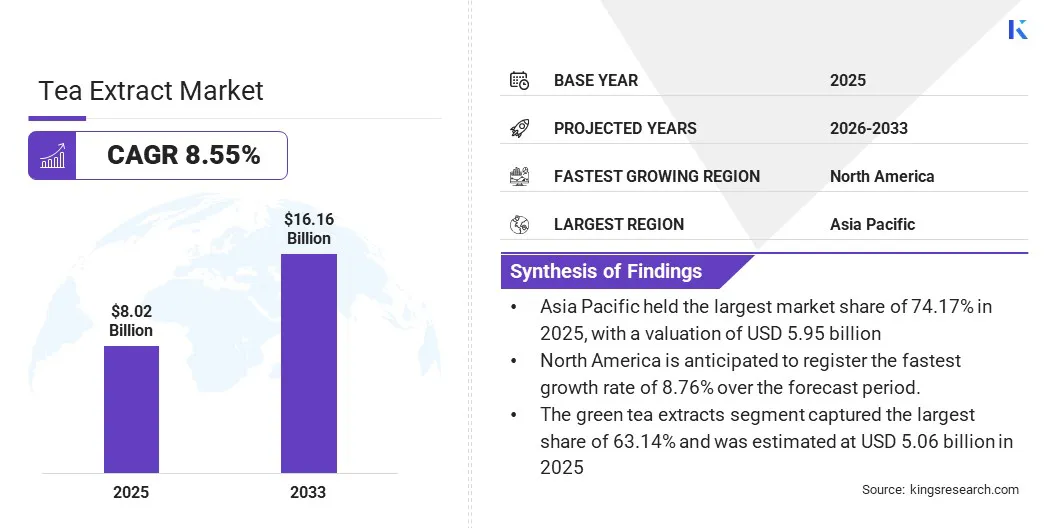Click the Synthesis of Findings banner
This screenshot has height=528, width=1056.
[x=627, y=271]
